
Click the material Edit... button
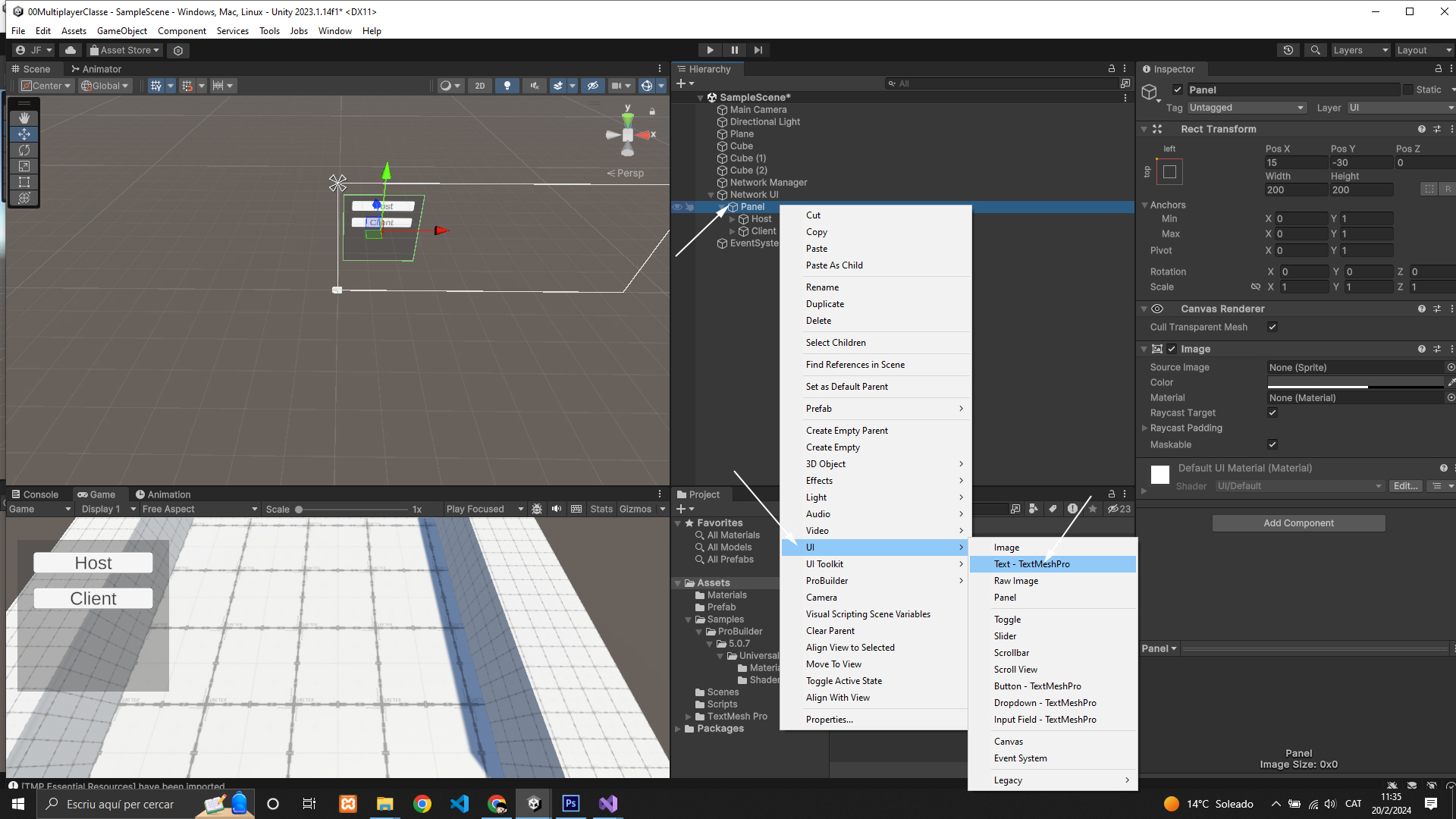pyautogui.click(x=1404, y=486)
